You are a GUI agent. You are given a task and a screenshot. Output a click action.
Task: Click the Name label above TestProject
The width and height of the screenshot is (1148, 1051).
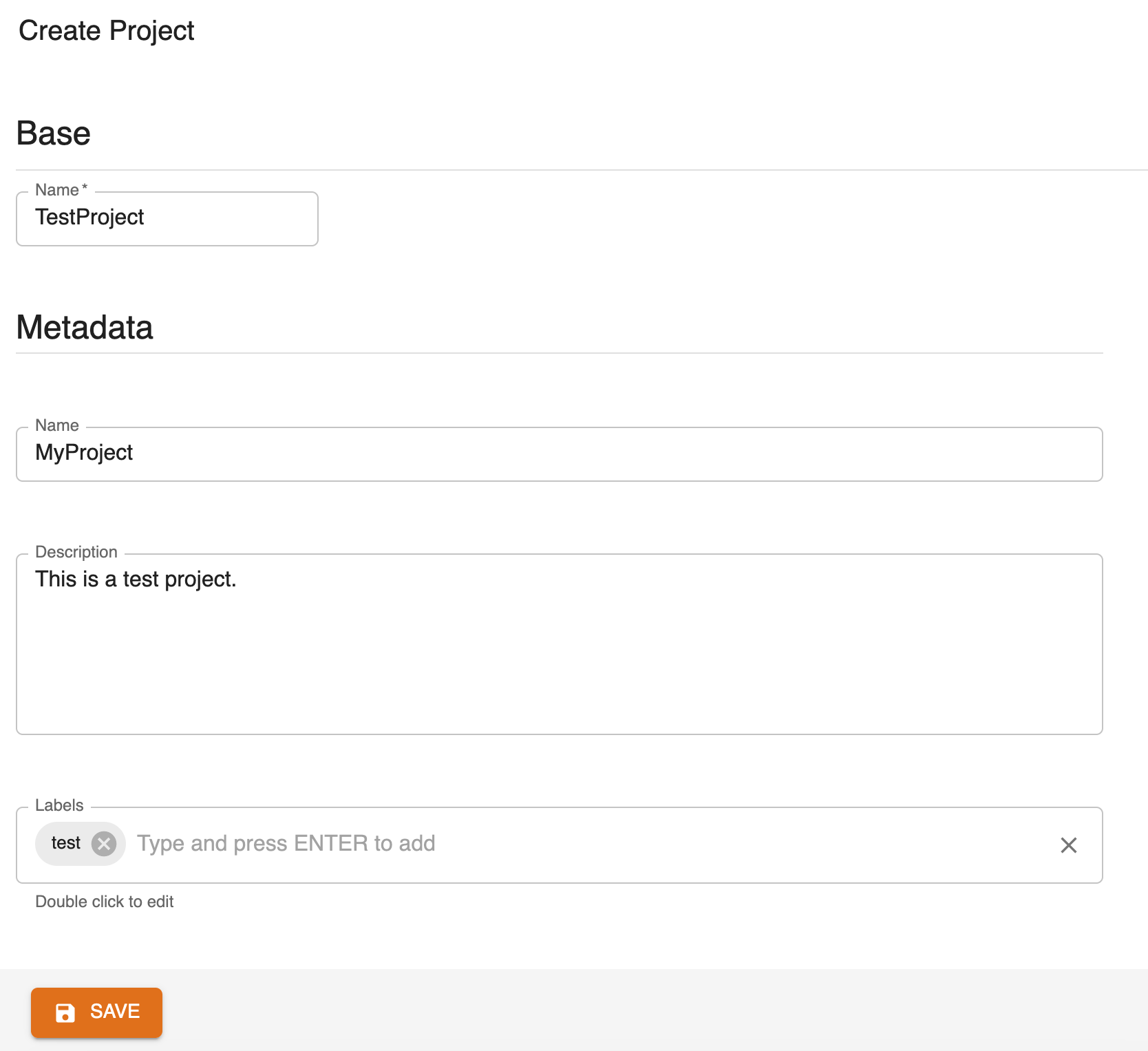[59, 189]
